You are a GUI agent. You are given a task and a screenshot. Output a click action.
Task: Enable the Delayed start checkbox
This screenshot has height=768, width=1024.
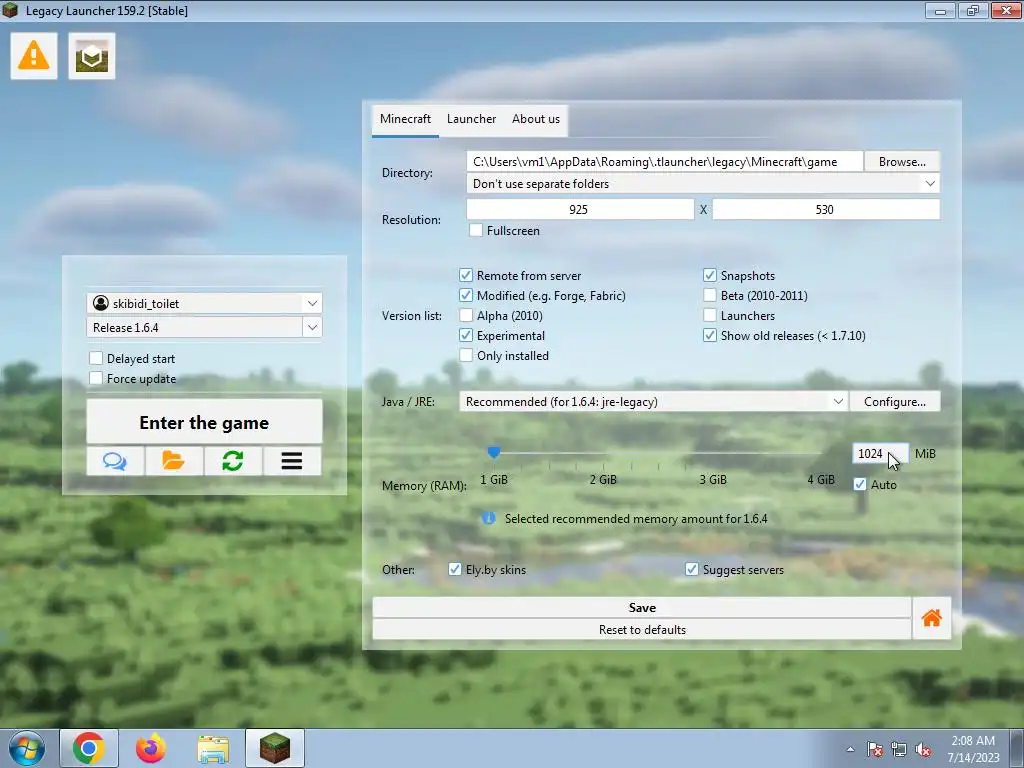click(x=95, y=359)
